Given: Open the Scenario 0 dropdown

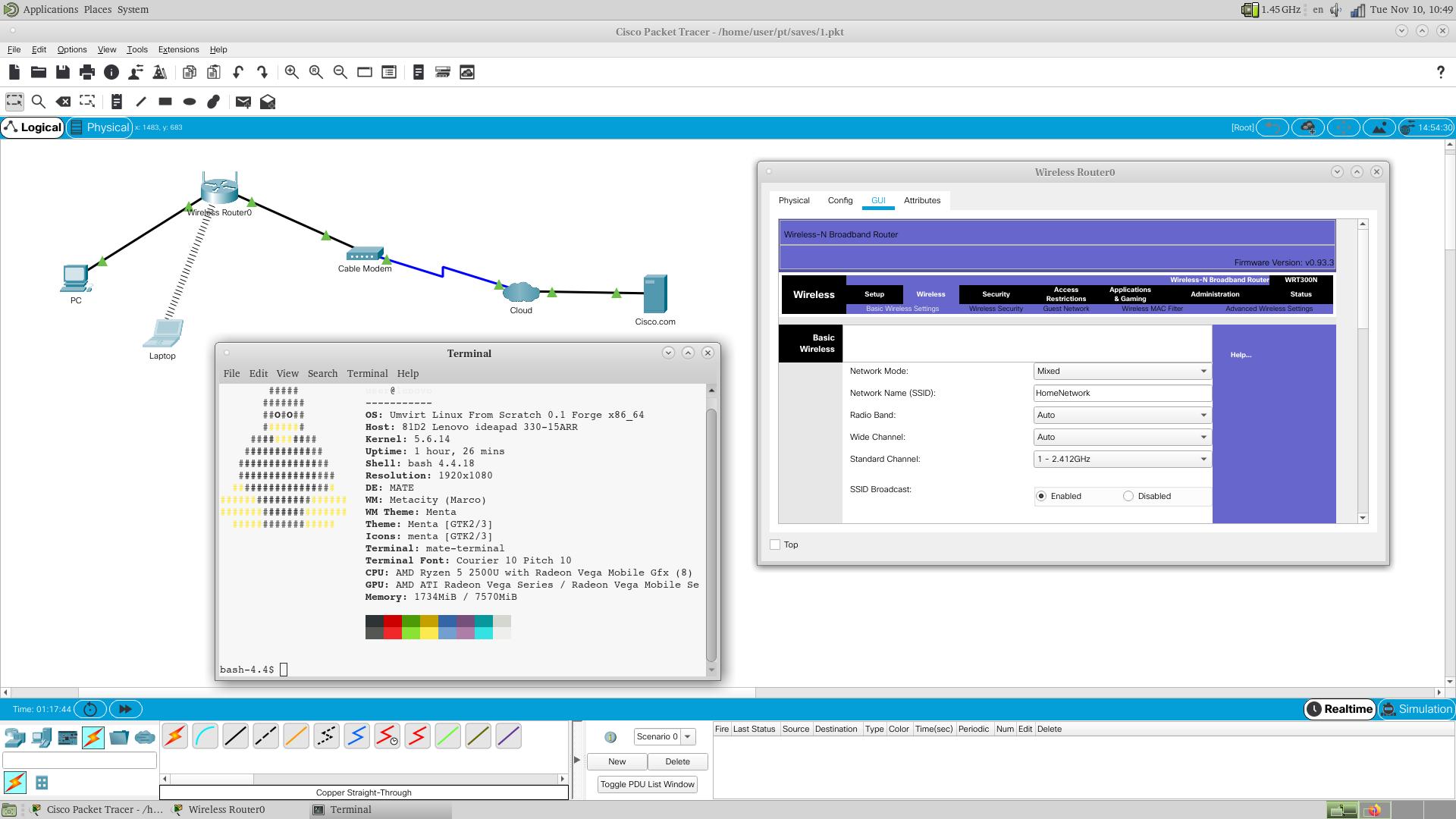Looking at the screenshot, I should [x=687, y=736].
